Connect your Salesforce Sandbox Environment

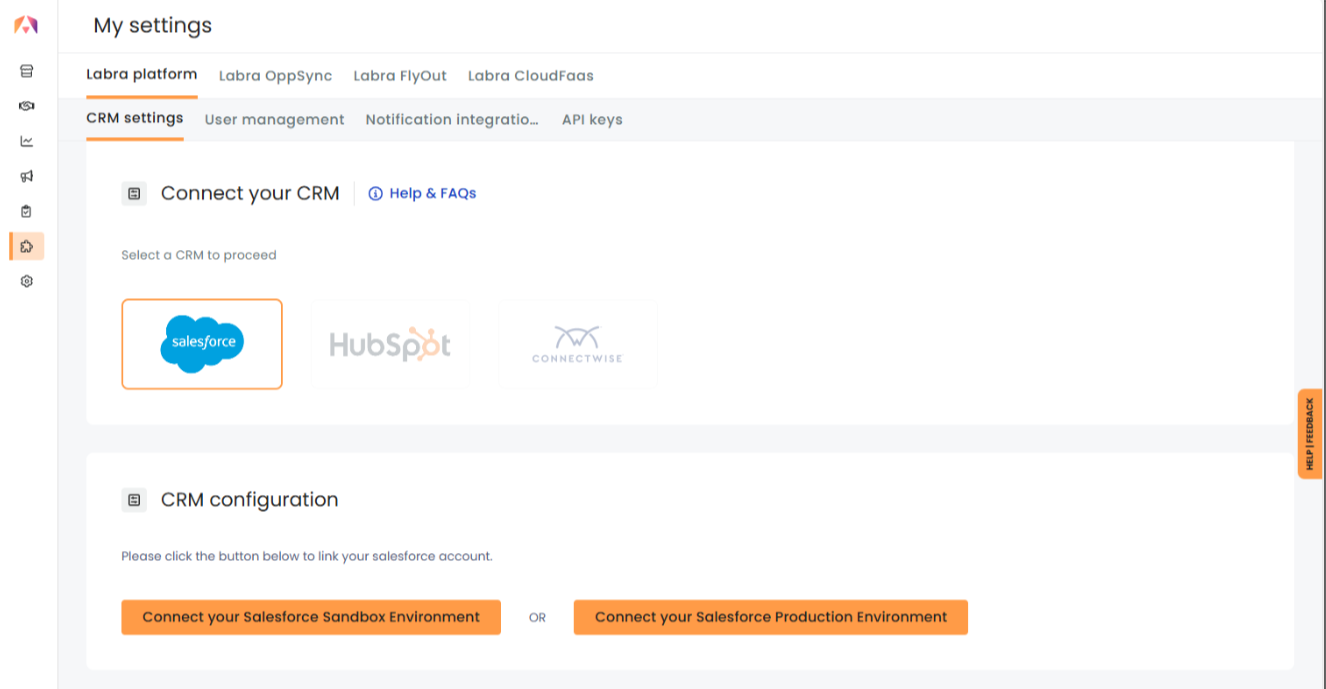pos(311,617)
